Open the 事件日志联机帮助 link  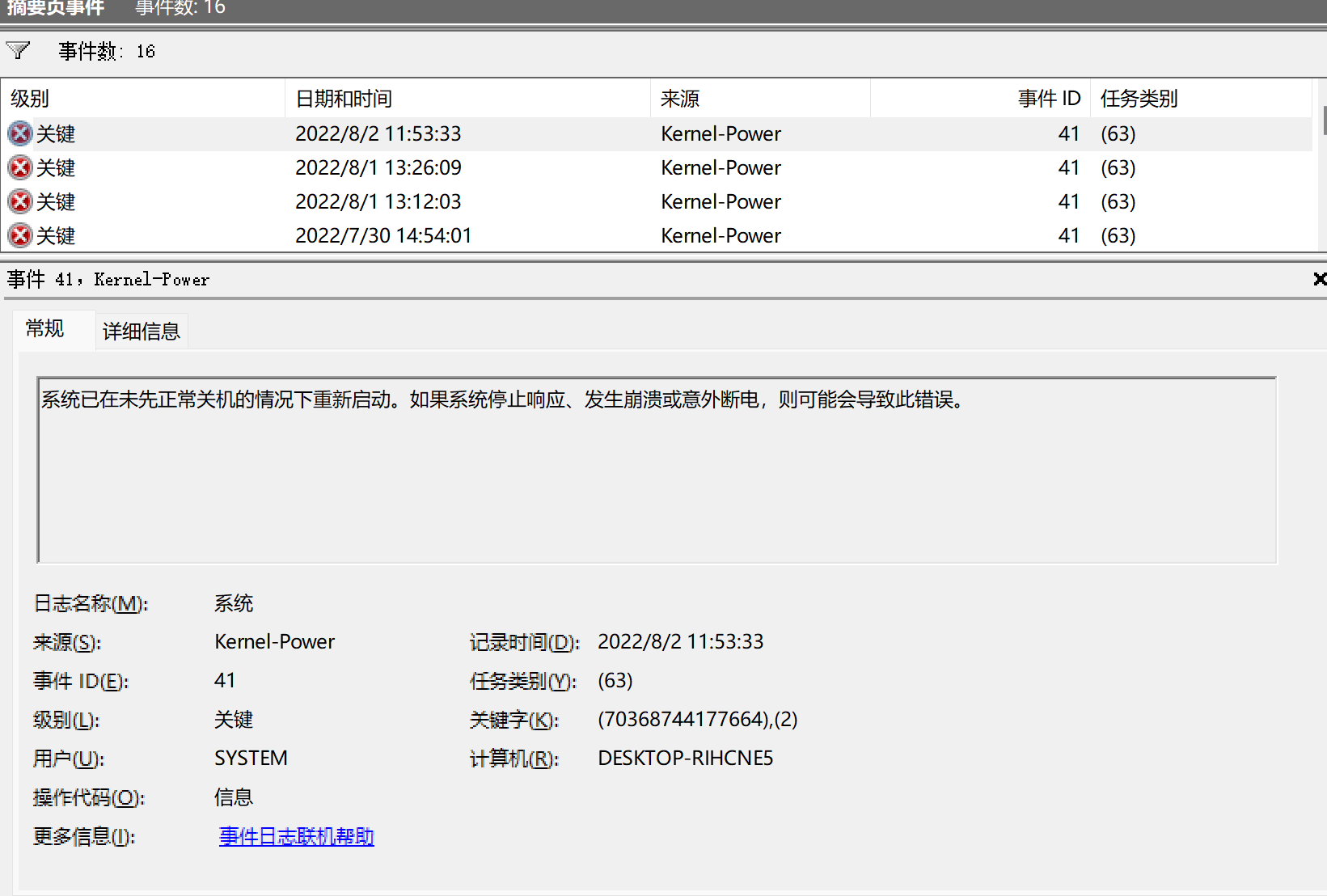tap(295, 837)
